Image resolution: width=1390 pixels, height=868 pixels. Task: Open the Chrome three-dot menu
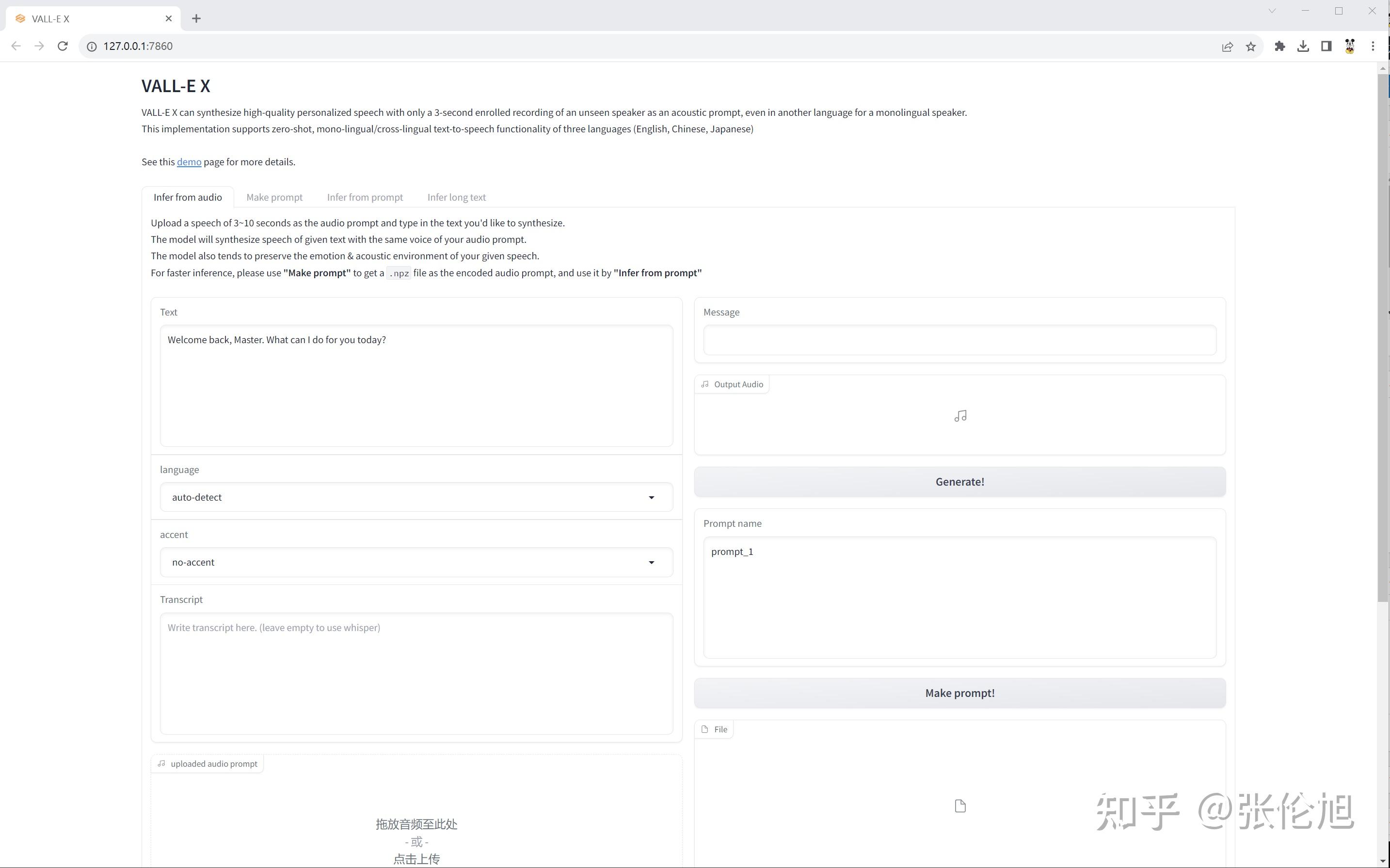pos(1373,47)
